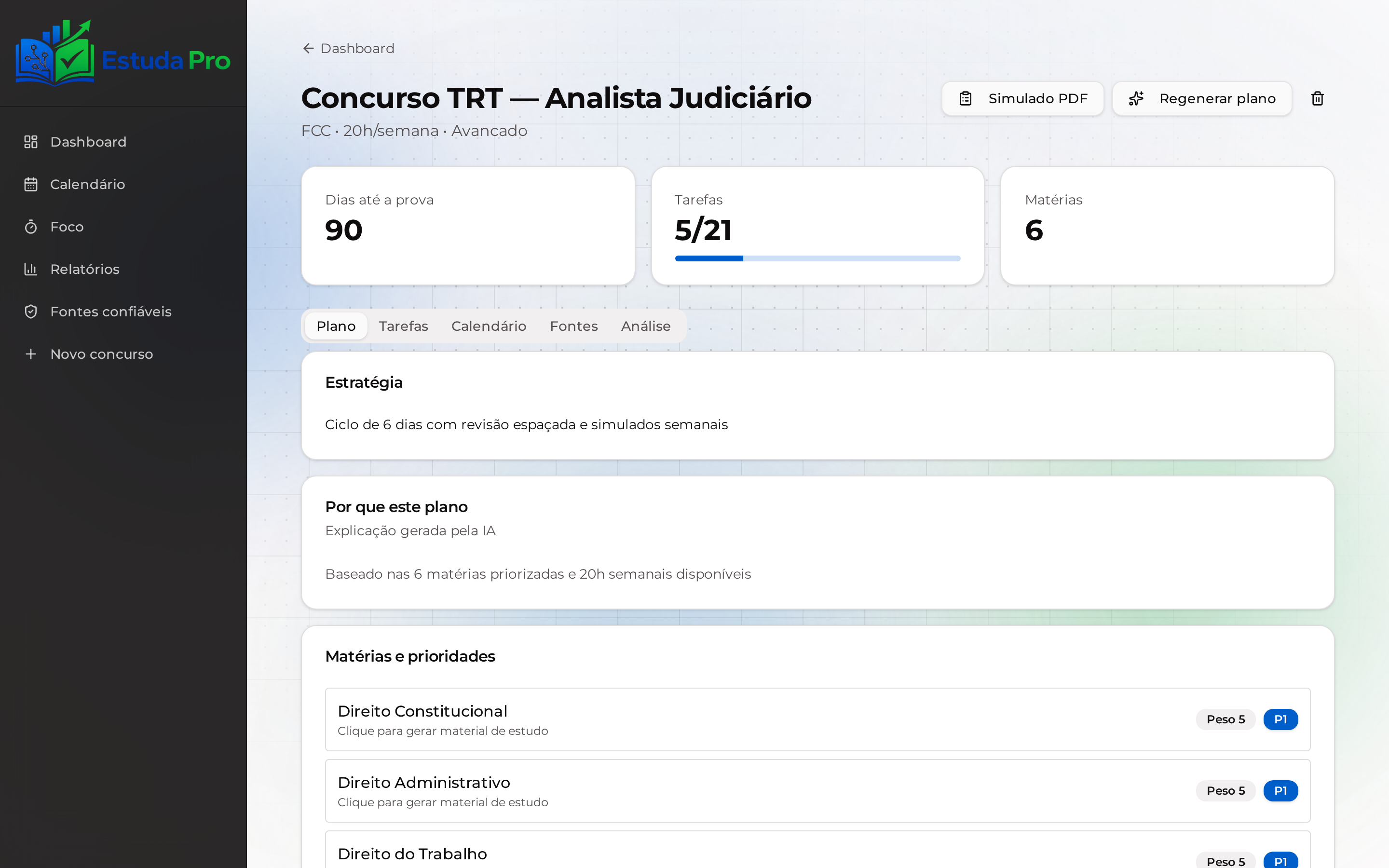Switch to the Calendário tab
Viewport: 1389px width, 868px height.
(489, 326)
